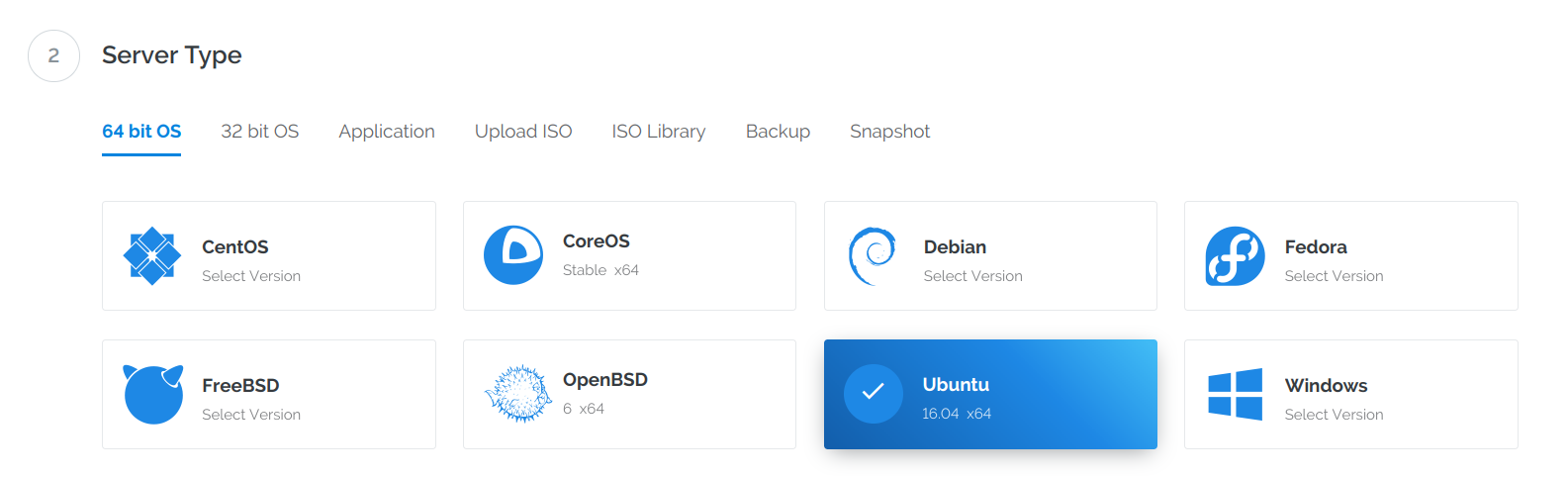
Task: Go to the ISO Library tab
Action: pyautogui.click(x=659, y=132)
